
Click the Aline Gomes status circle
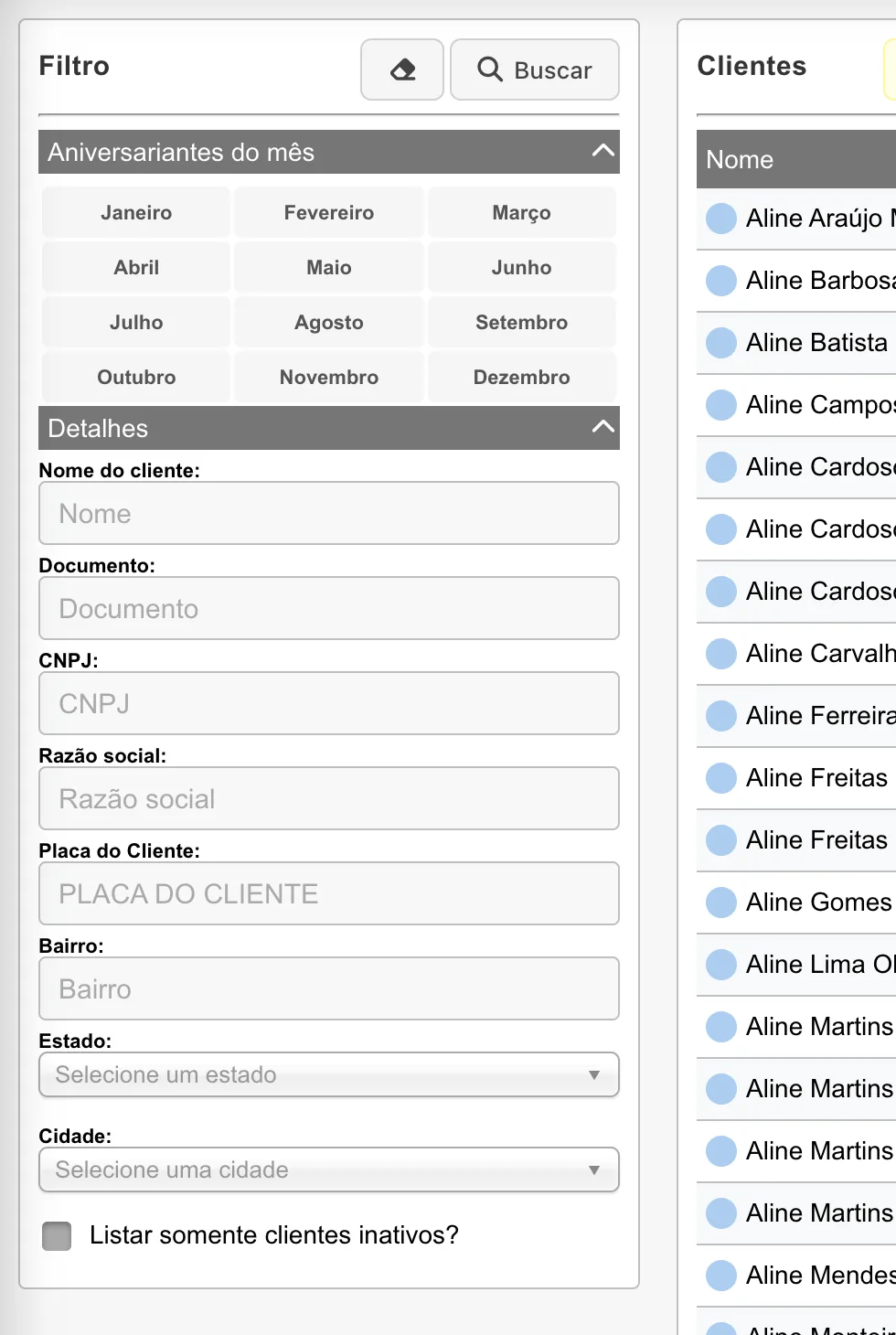tap(721, 902)
